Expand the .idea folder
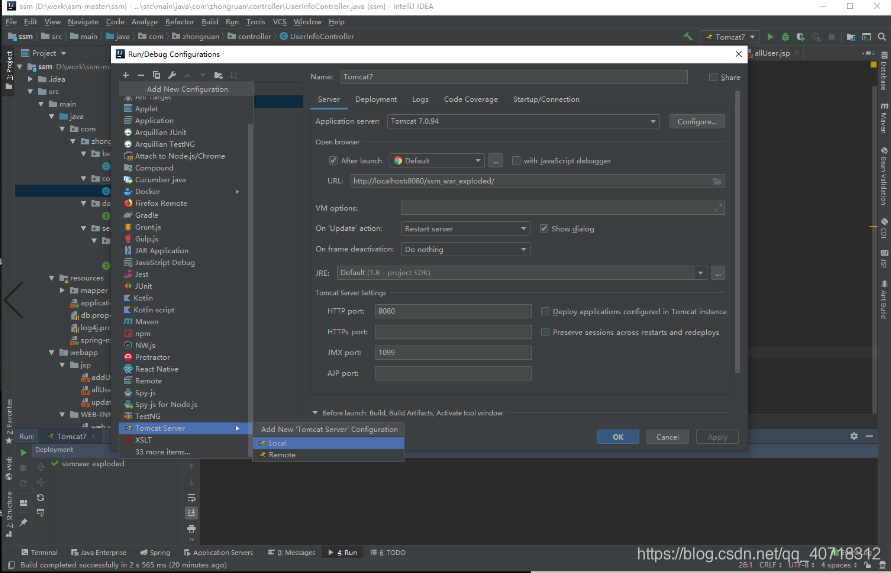This screenshot has width=891, height=573. pos(31,79)
